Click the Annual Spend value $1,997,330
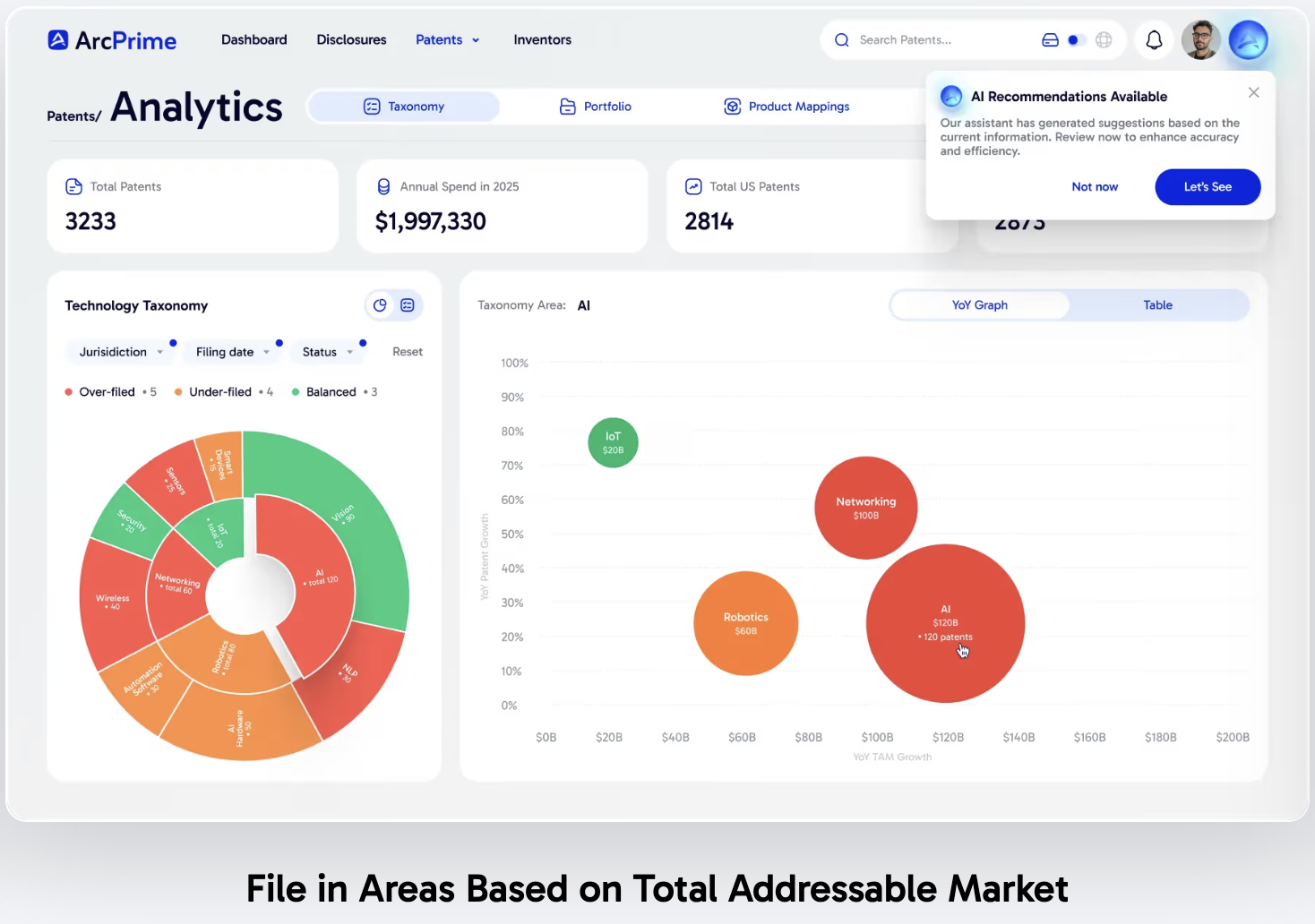This screenshot has width=1315, height=924. click(431, 221)
